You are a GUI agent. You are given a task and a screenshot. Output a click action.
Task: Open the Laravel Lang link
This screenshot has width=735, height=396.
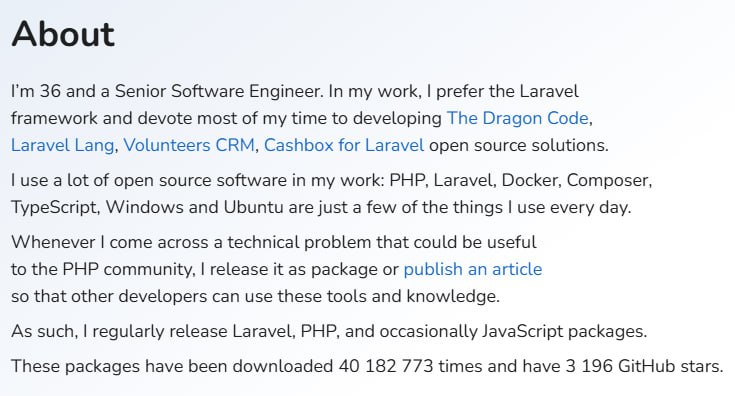62,145
